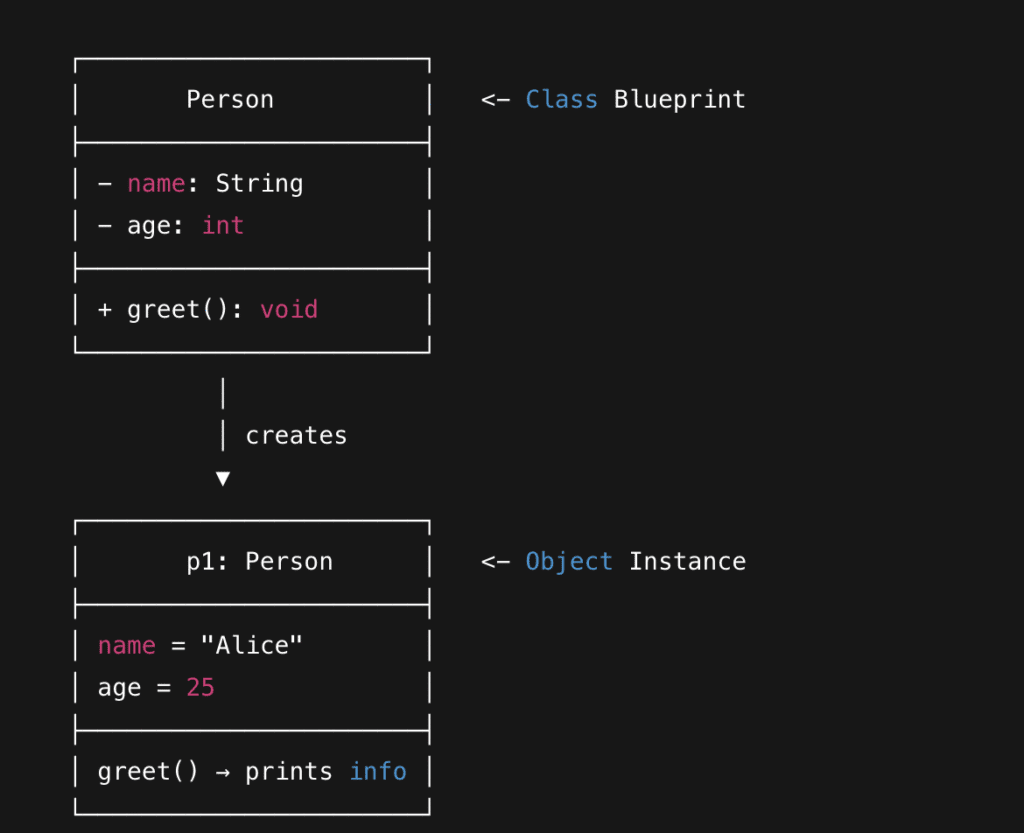The height and width of the screenshot is (833, 1024).
Task: Click the plus sign before greet()
Action: tap(105, 310)
